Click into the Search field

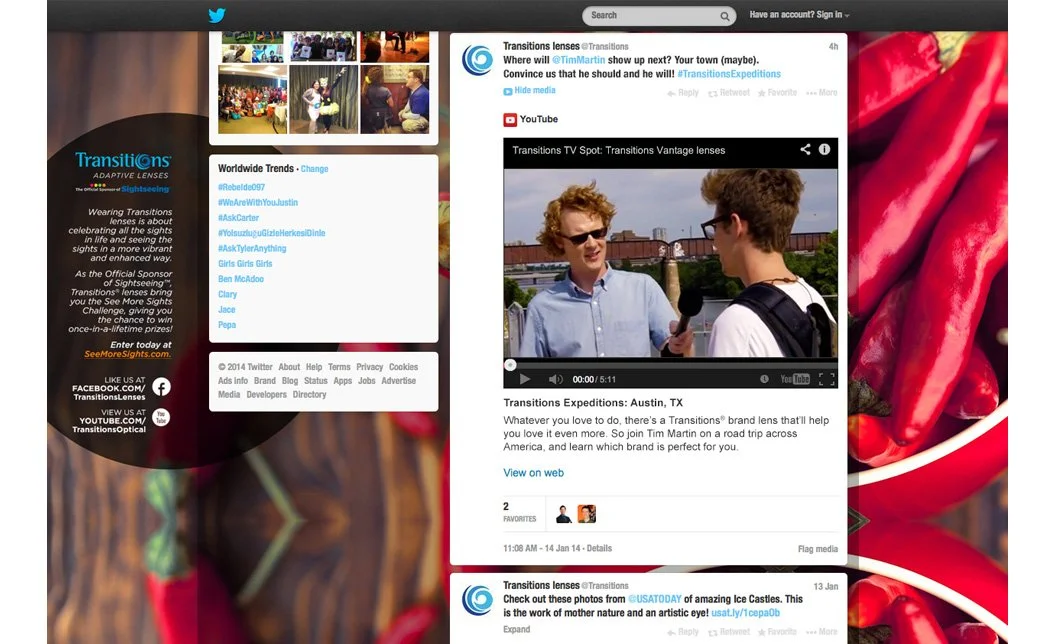click(659, 15)
